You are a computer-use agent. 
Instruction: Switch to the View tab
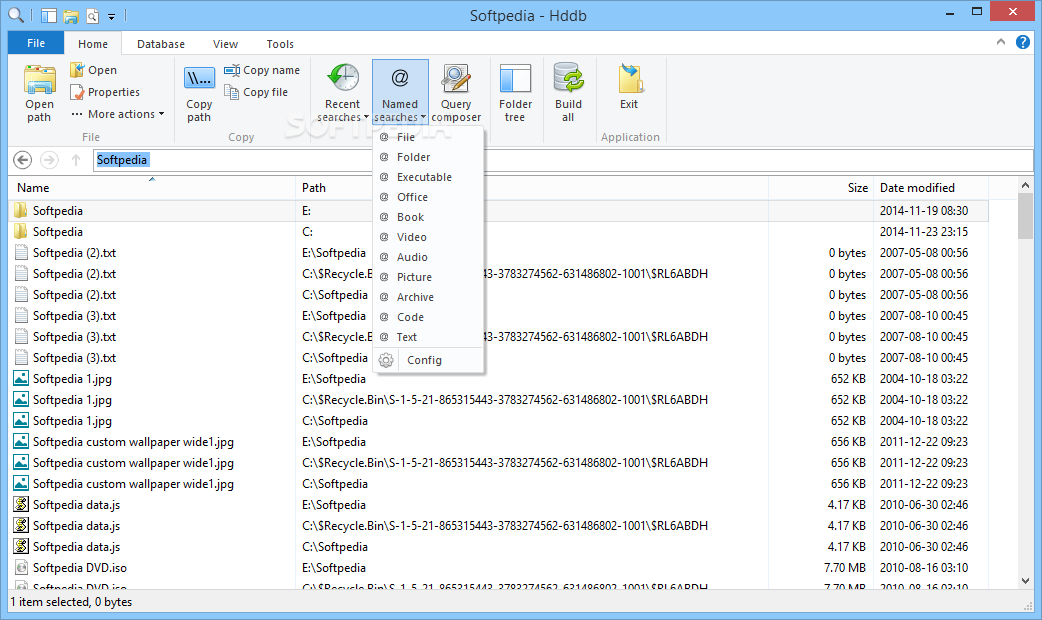pos(225,44)
